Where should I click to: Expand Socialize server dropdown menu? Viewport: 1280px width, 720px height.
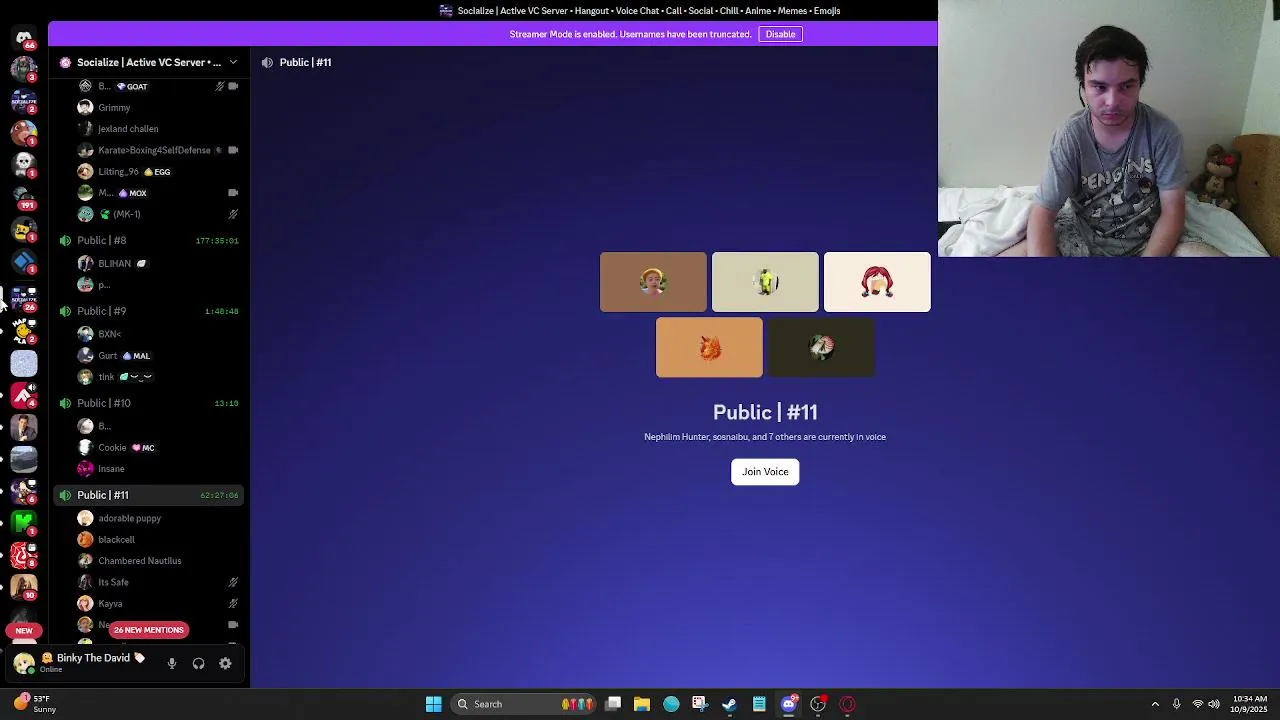[233, 62]
